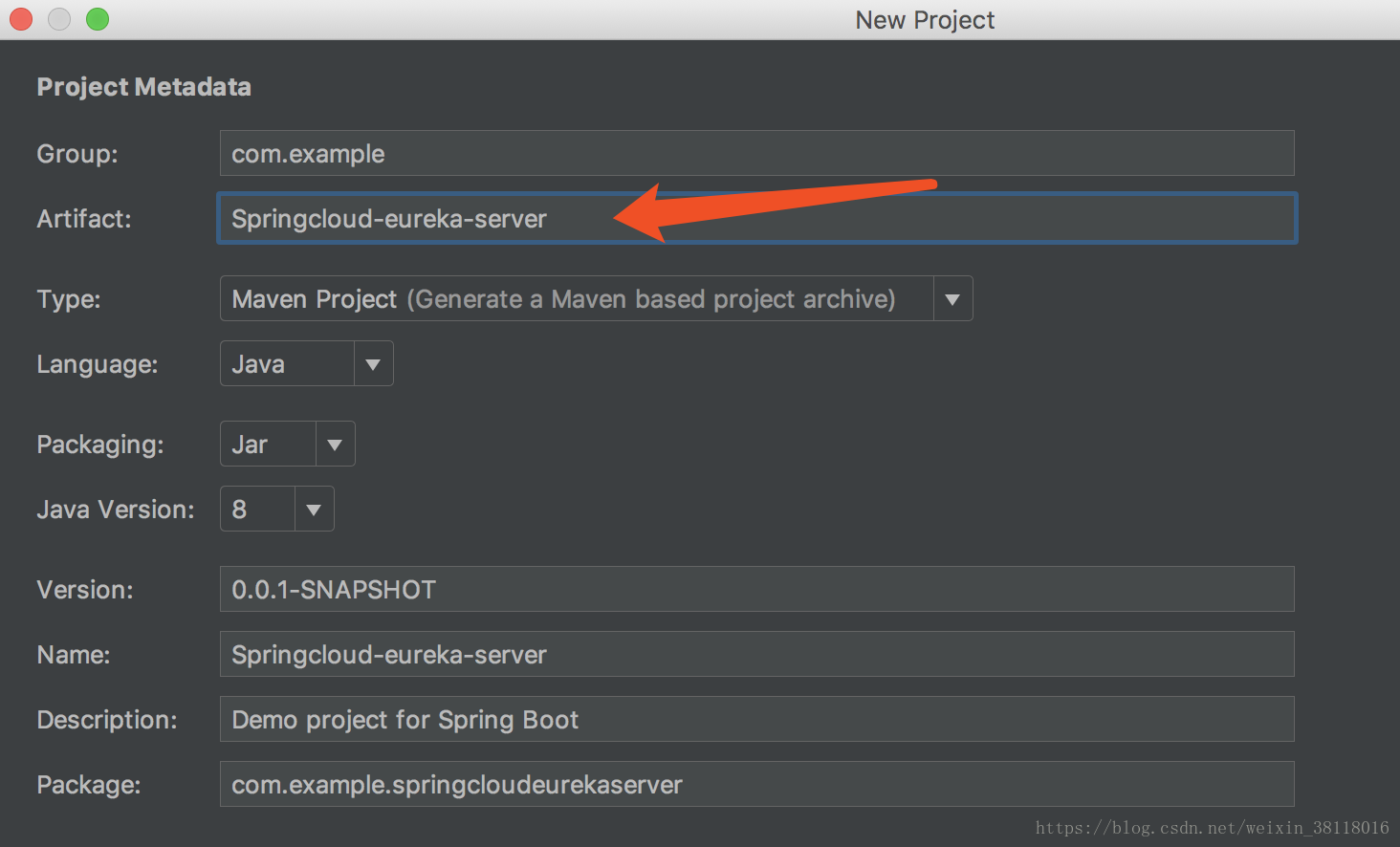
Task: Click the Packaging: label
Action: pos(100,445)
